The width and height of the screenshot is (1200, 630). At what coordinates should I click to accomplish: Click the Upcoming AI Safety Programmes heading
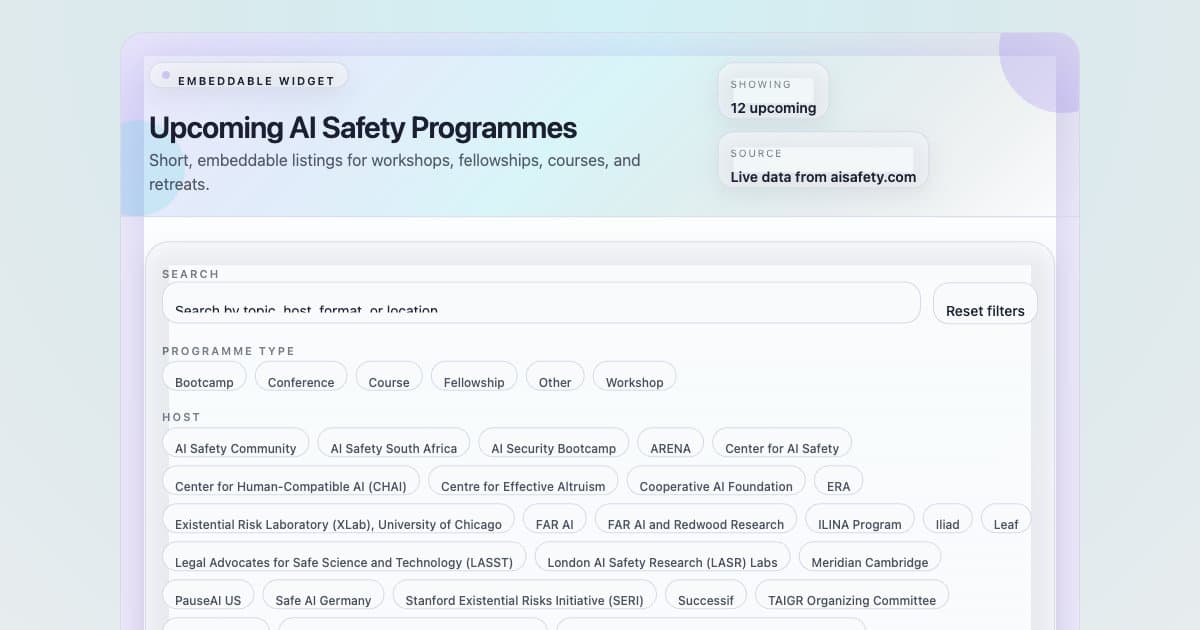pyautogui.click(x=363, y=128)
